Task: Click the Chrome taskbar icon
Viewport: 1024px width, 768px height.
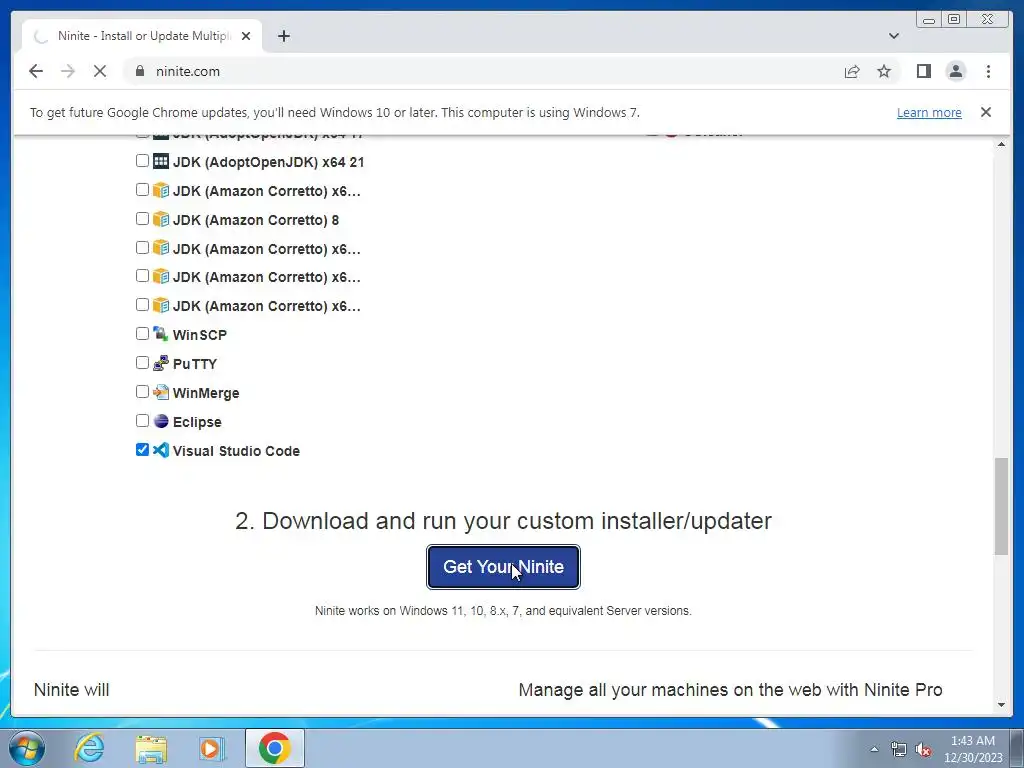Action: pyautogui.click(x=274, y=748)
